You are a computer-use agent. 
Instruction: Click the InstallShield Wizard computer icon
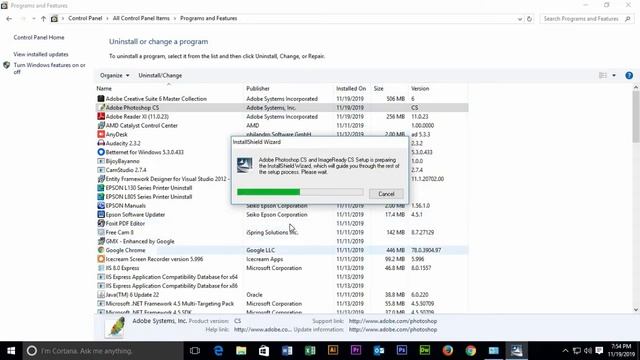pos(244,165)
